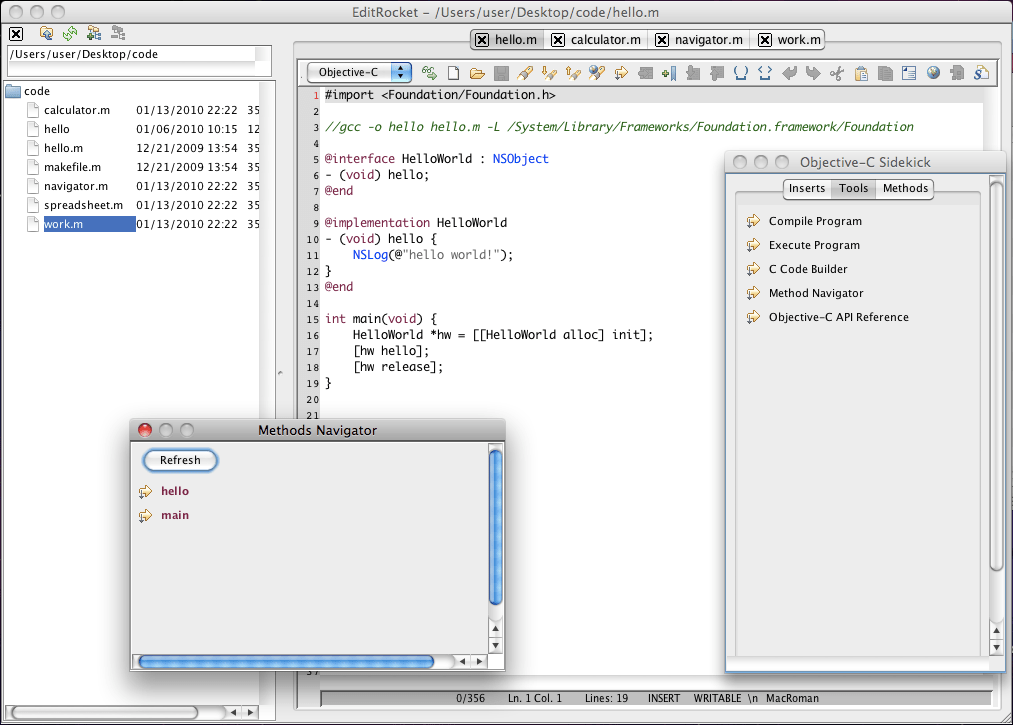Close the hello.m tab via its X box
This screenshot has width=1013, height=725.
tap(482, 40)
